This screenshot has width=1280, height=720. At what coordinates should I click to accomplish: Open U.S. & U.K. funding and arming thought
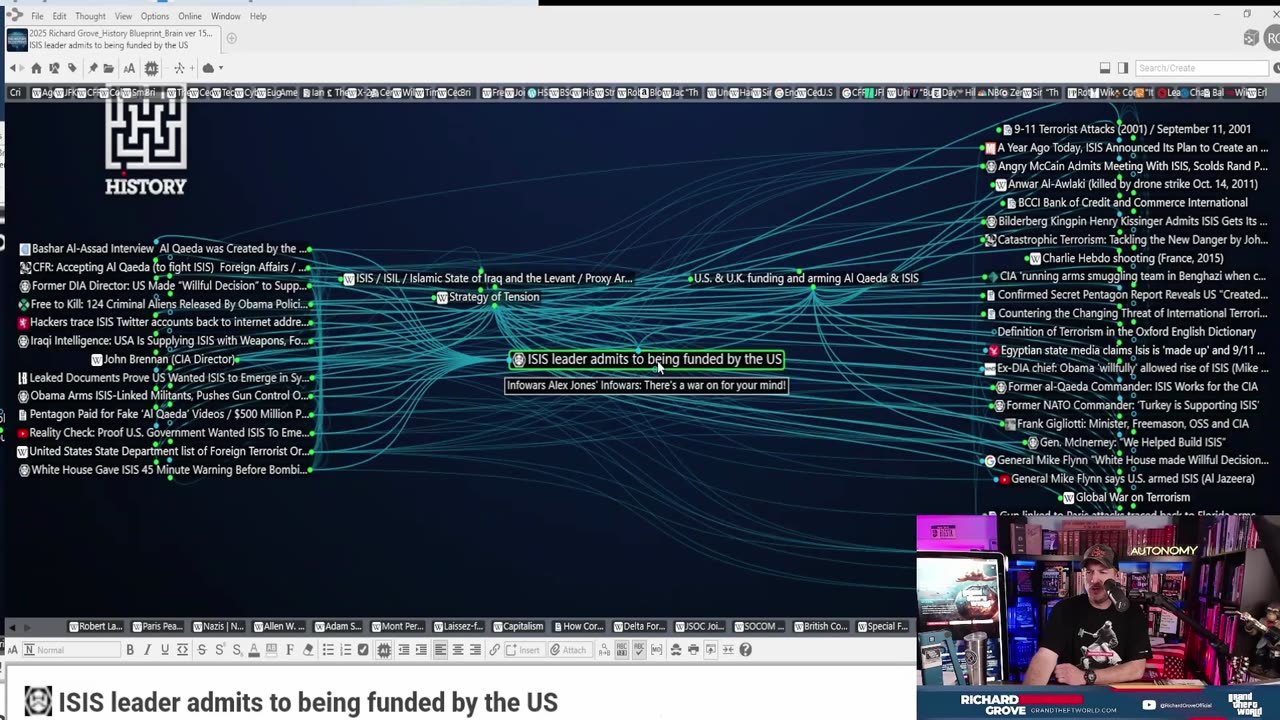pos(805,278)
